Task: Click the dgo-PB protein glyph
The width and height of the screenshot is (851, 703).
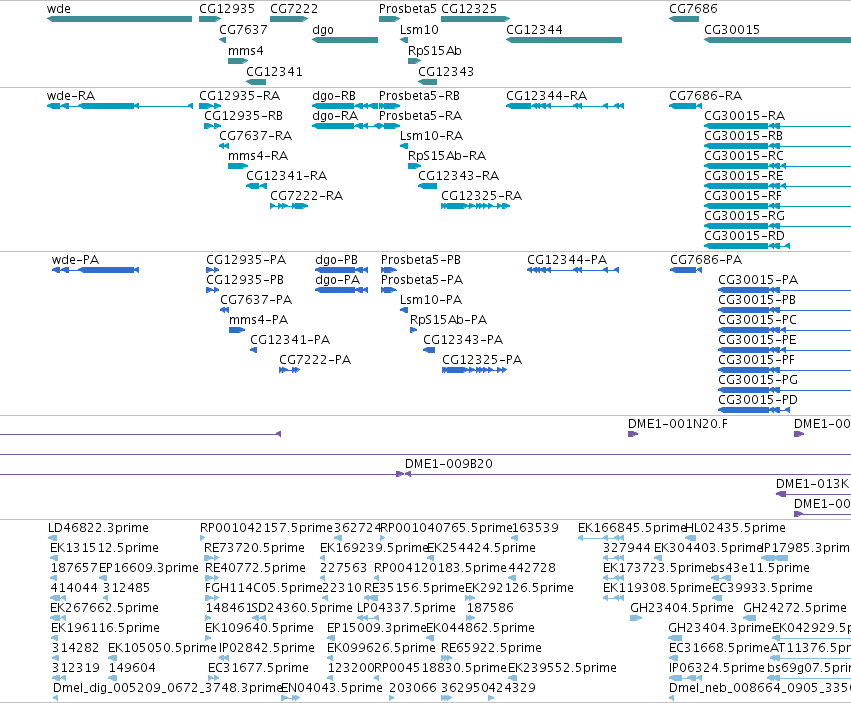Action: [341, 270]
